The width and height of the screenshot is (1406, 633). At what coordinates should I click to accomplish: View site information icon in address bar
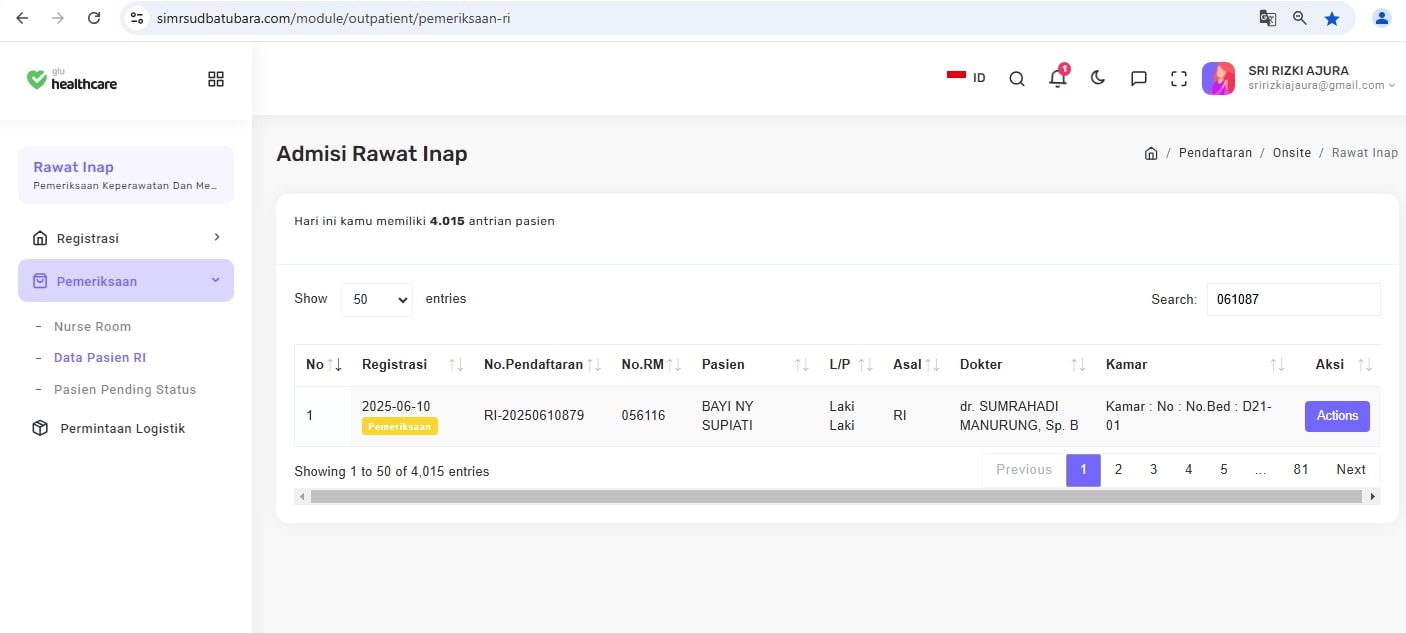coord(138,18)
